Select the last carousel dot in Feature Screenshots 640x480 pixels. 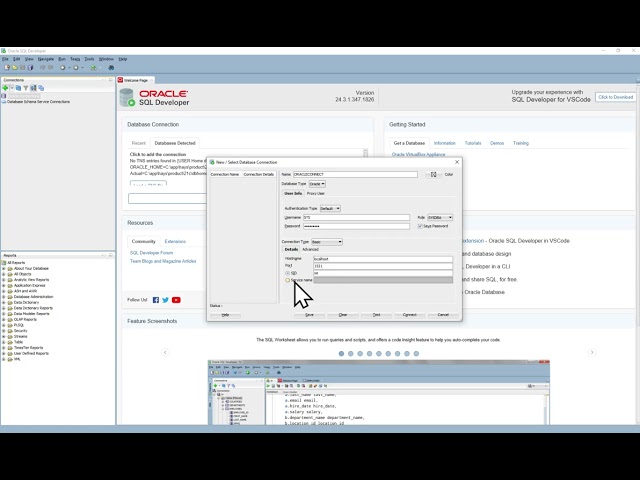point(416,353)
